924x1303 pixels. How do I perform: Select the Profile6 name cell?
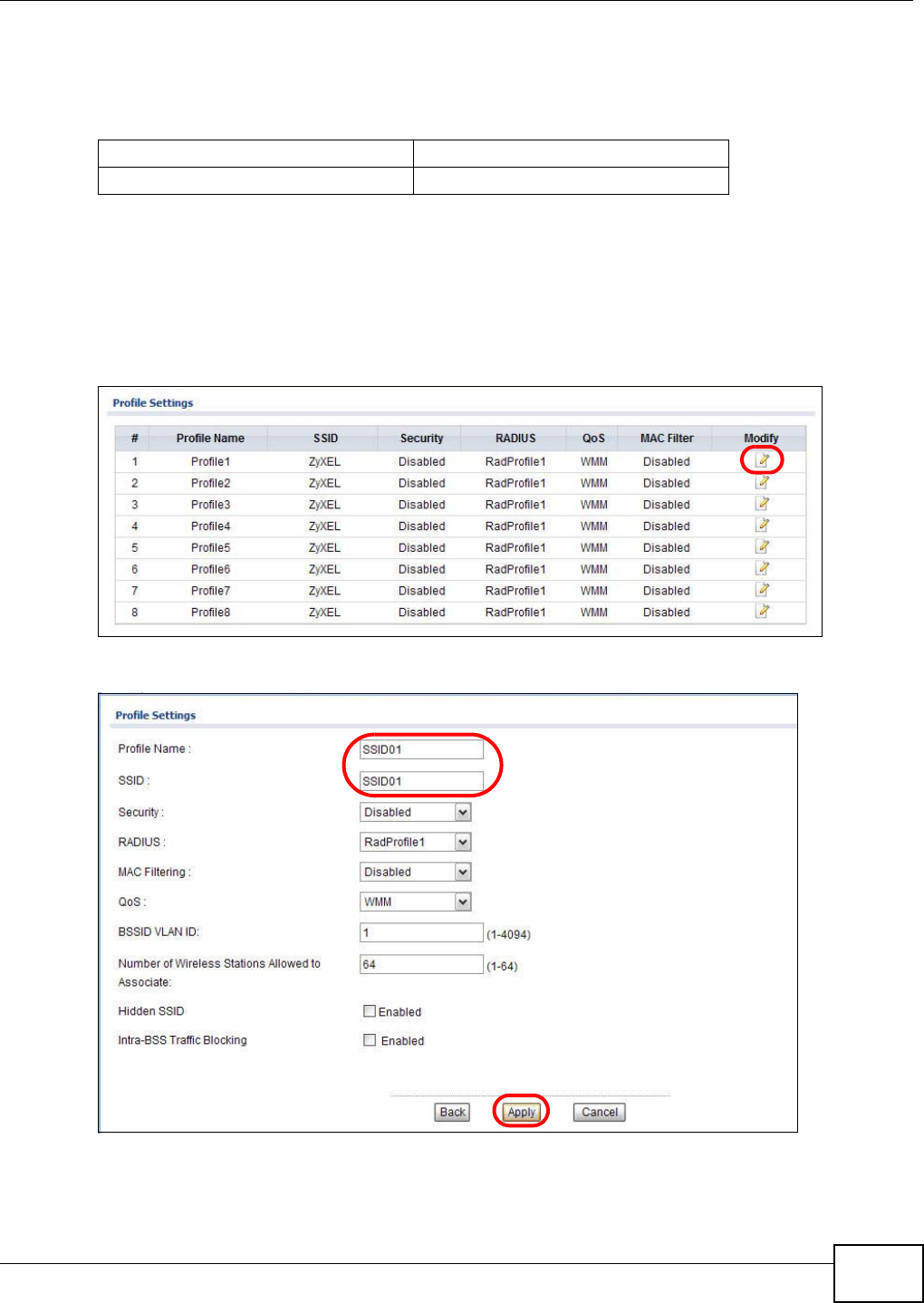[210, 569]
